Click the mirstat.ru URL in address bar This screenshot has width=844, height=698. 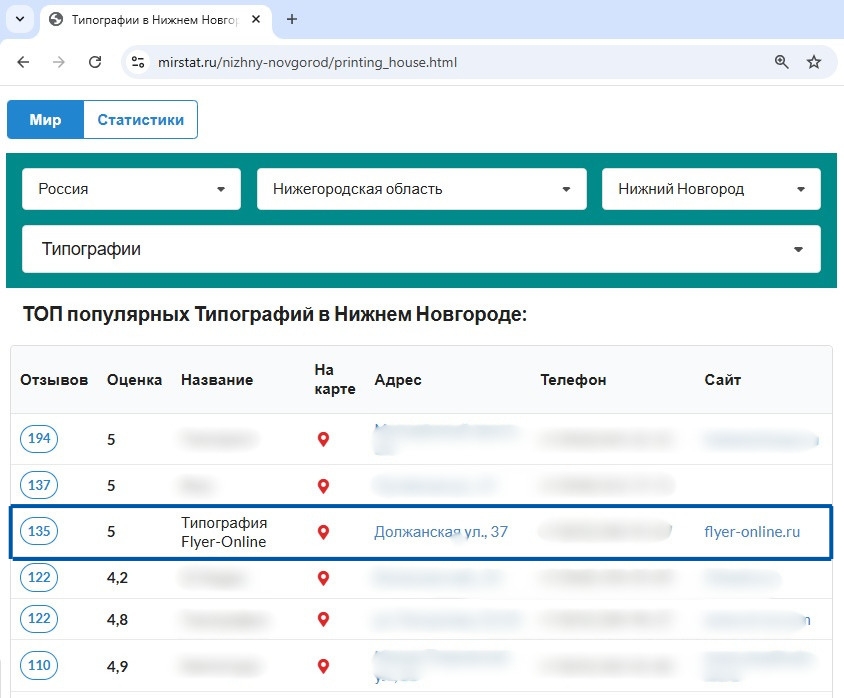307,62
